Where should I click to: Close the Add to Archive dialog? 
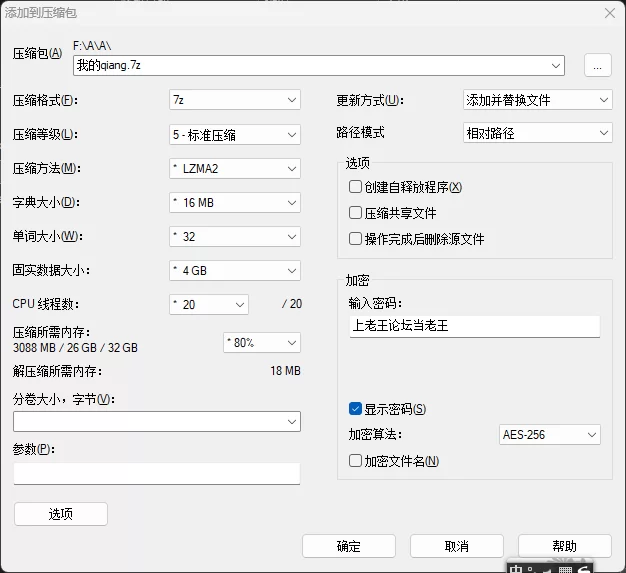coord(610,13)
